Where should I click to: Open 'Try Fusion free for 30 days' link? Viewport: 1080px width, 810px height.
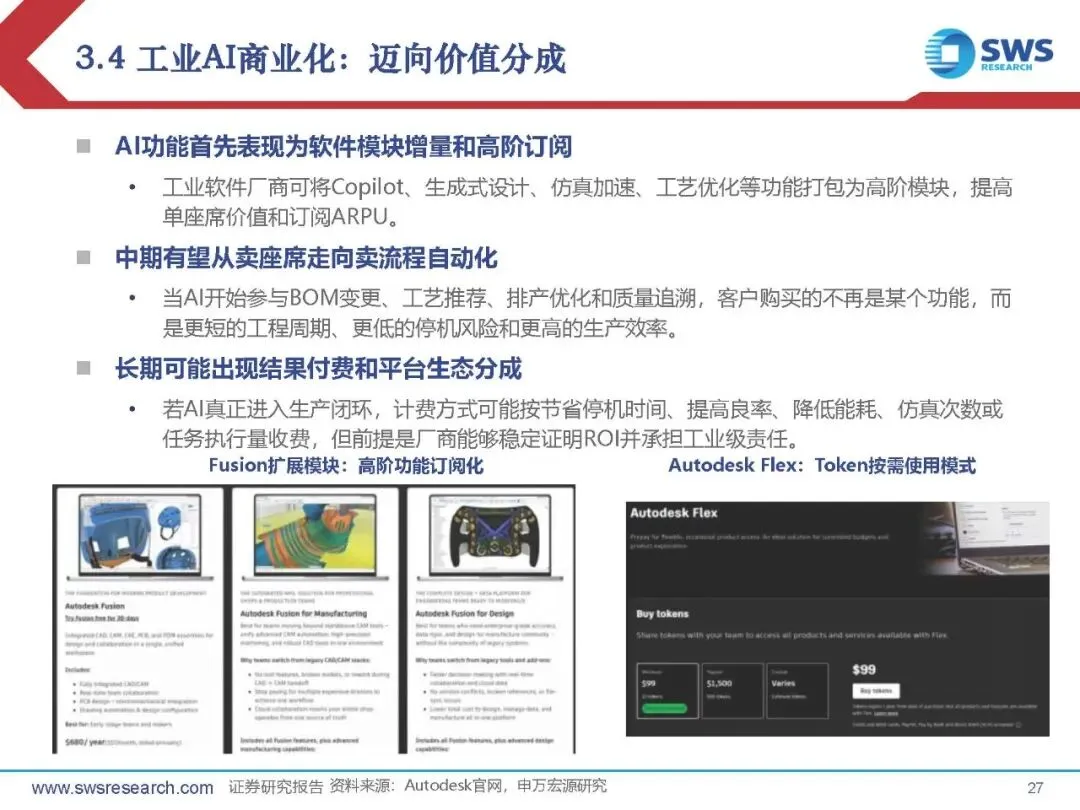[102, 619]
